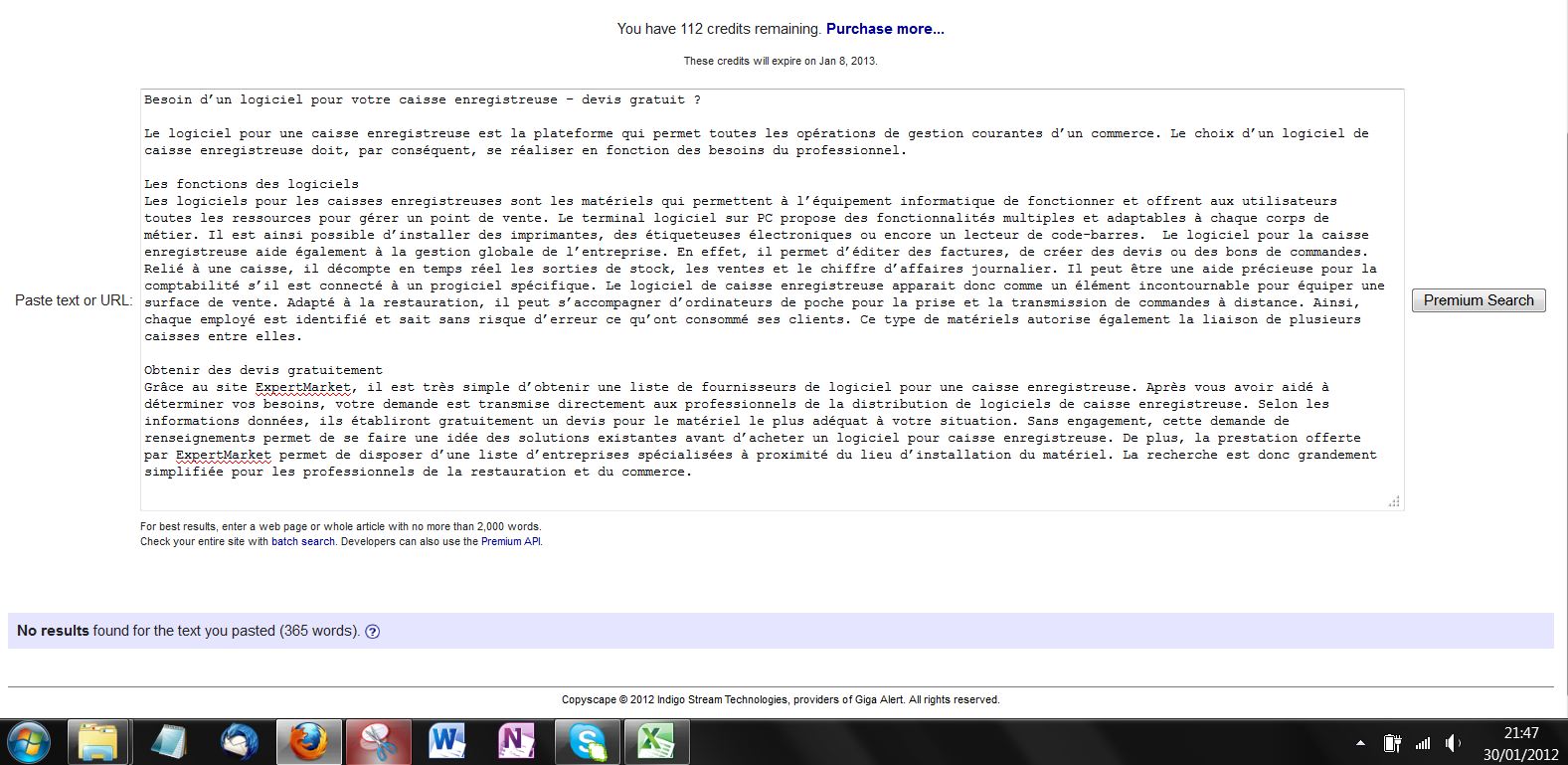Open the Premium API link
The image size is (1568, 765).
click(511, 542)
